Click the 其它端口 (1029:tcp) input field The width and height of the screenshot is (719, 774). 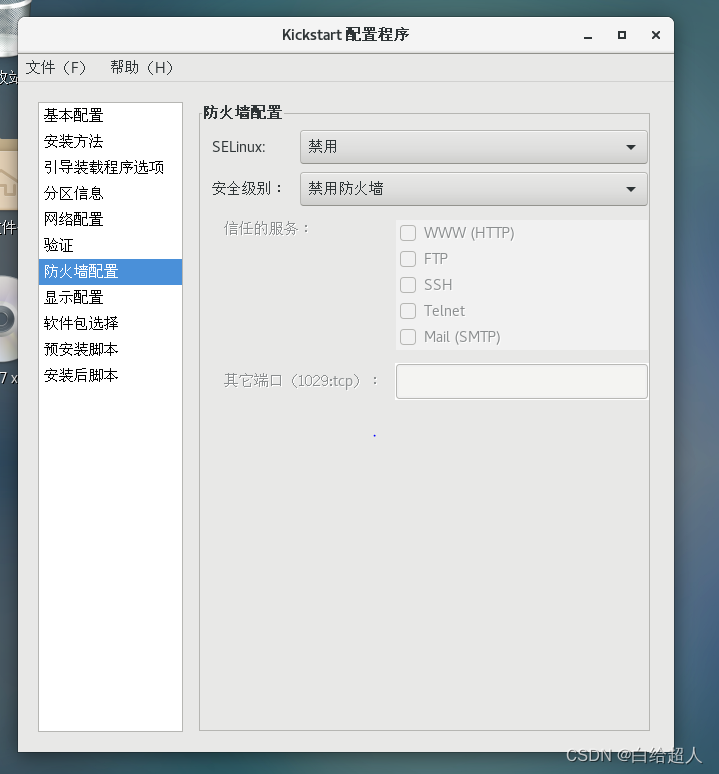pos(522,382)
